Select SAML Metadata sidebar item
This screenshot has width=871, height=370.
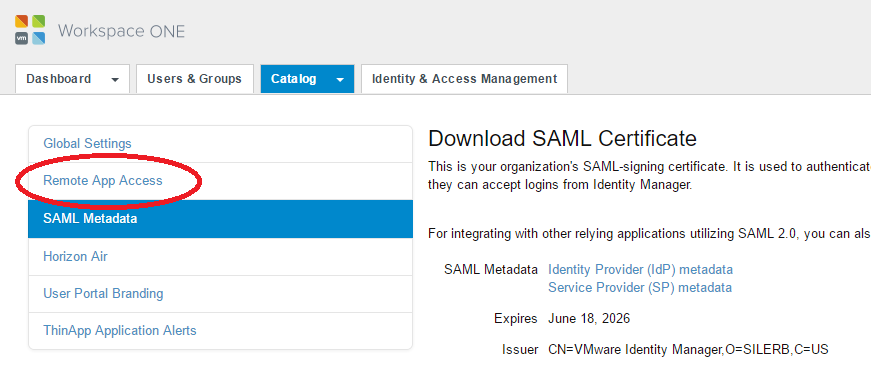click(221, 218)
